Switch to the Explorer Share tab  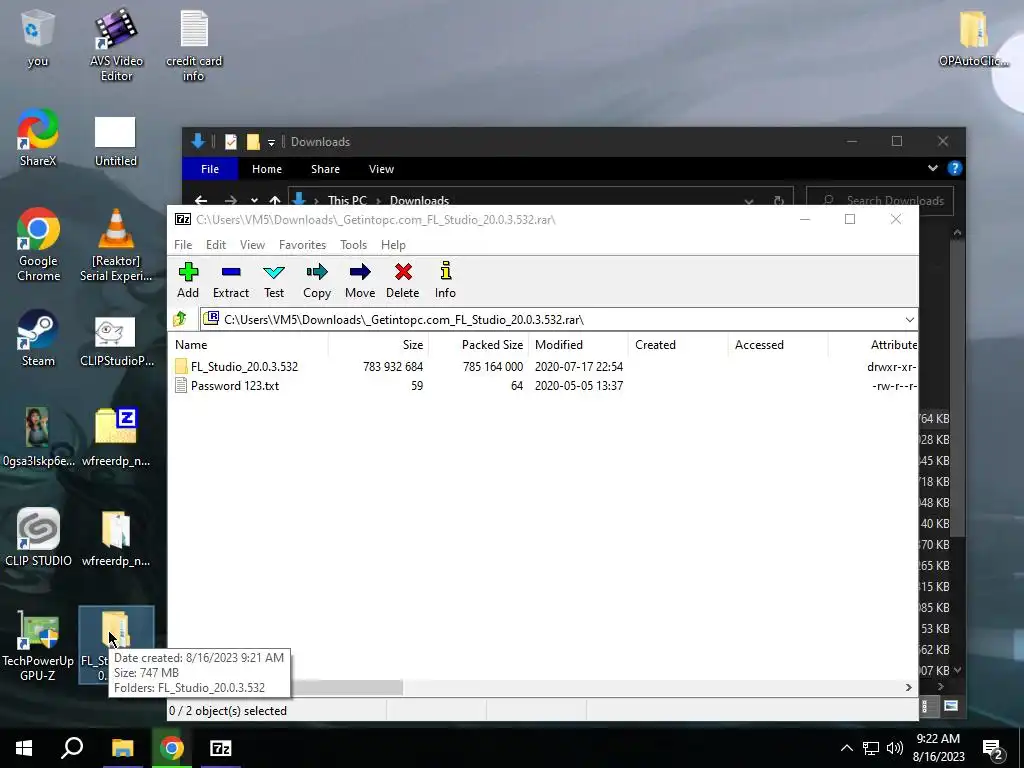[x=325, y=169]
